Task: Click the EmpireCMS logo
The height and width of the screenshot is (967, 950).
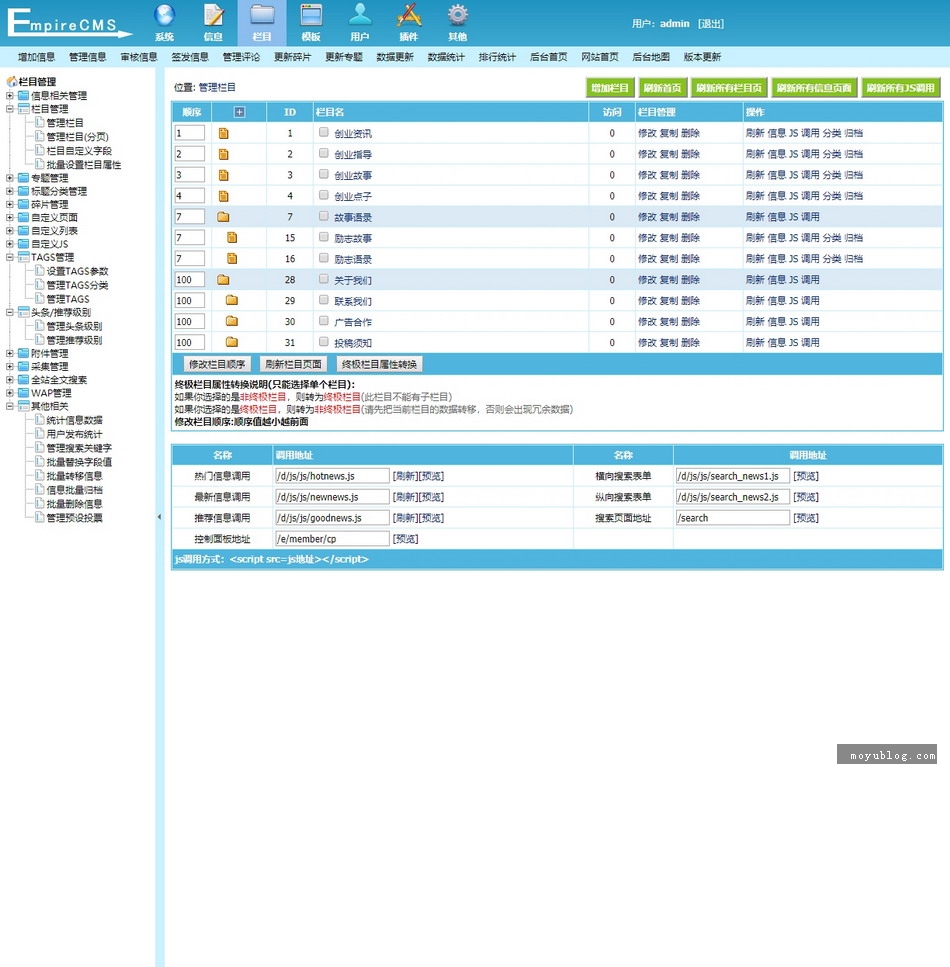Action: click(x=70, y=23)
